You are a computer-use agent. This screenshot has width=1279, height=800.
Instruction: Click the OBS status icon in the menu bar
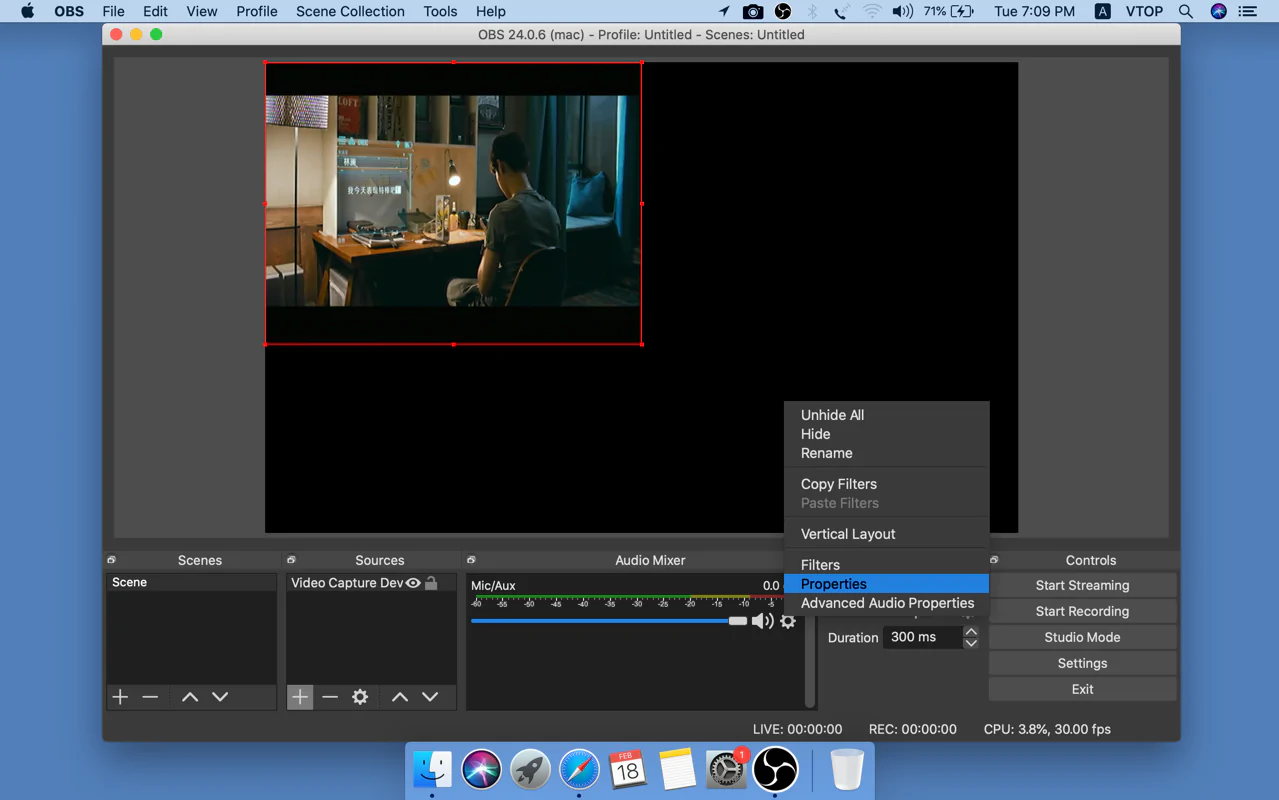783,11
